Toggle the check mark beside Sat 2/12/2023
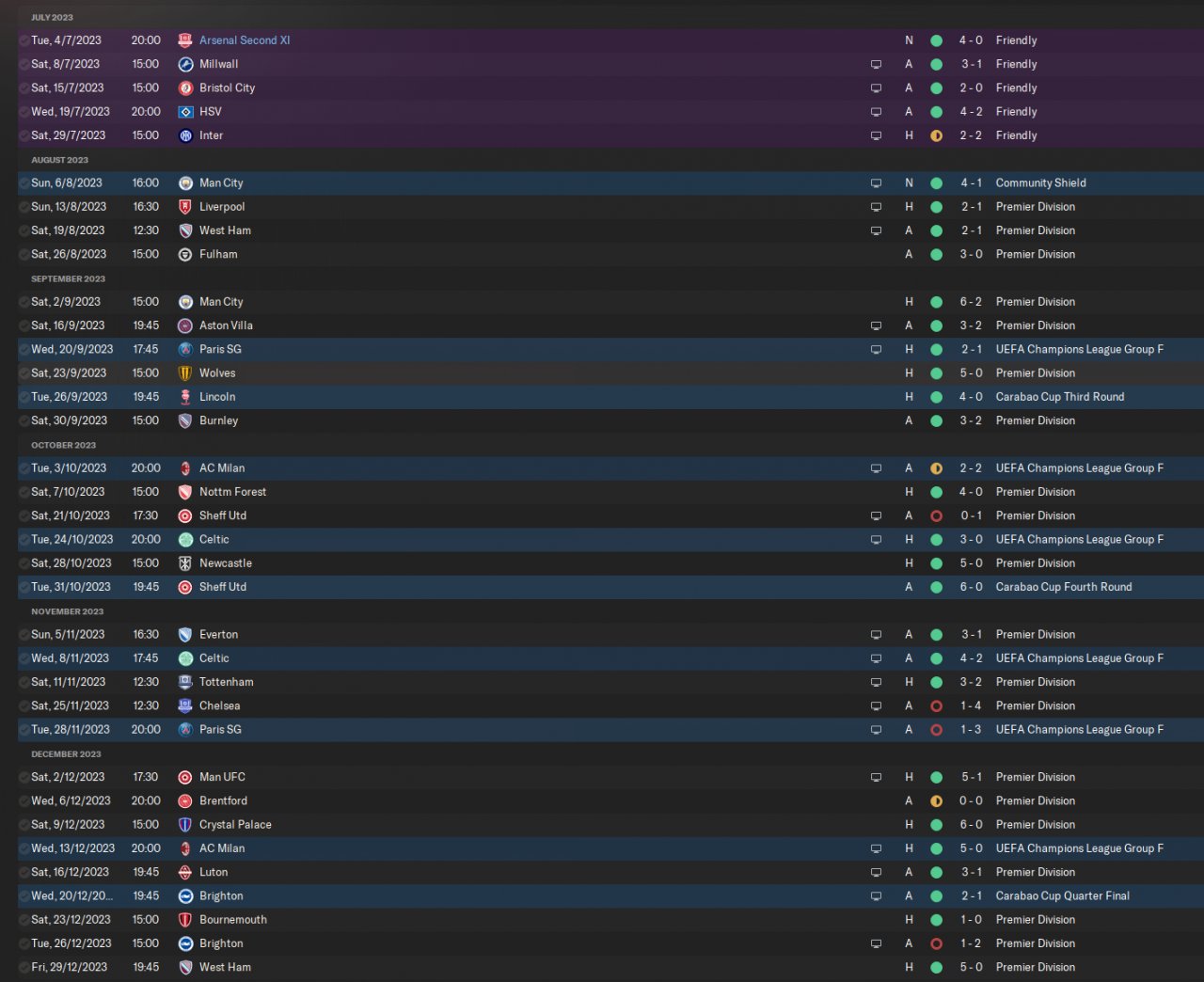 pos(24,778)
